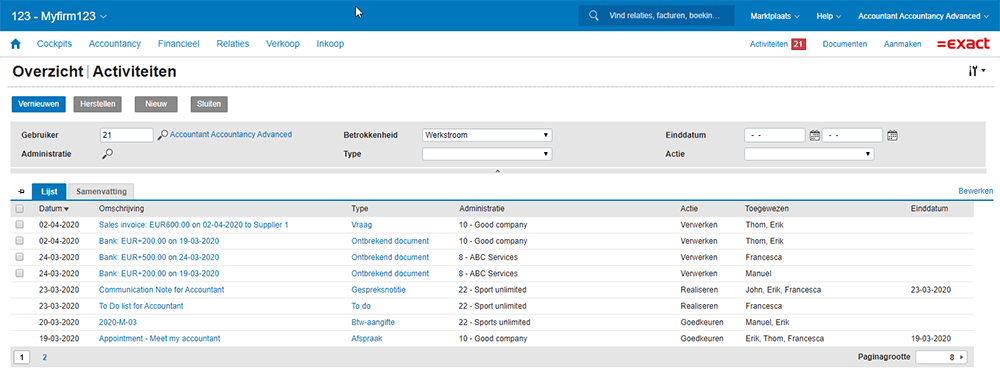
Task: Open the Relaties menu
Action: coord(233,44)
